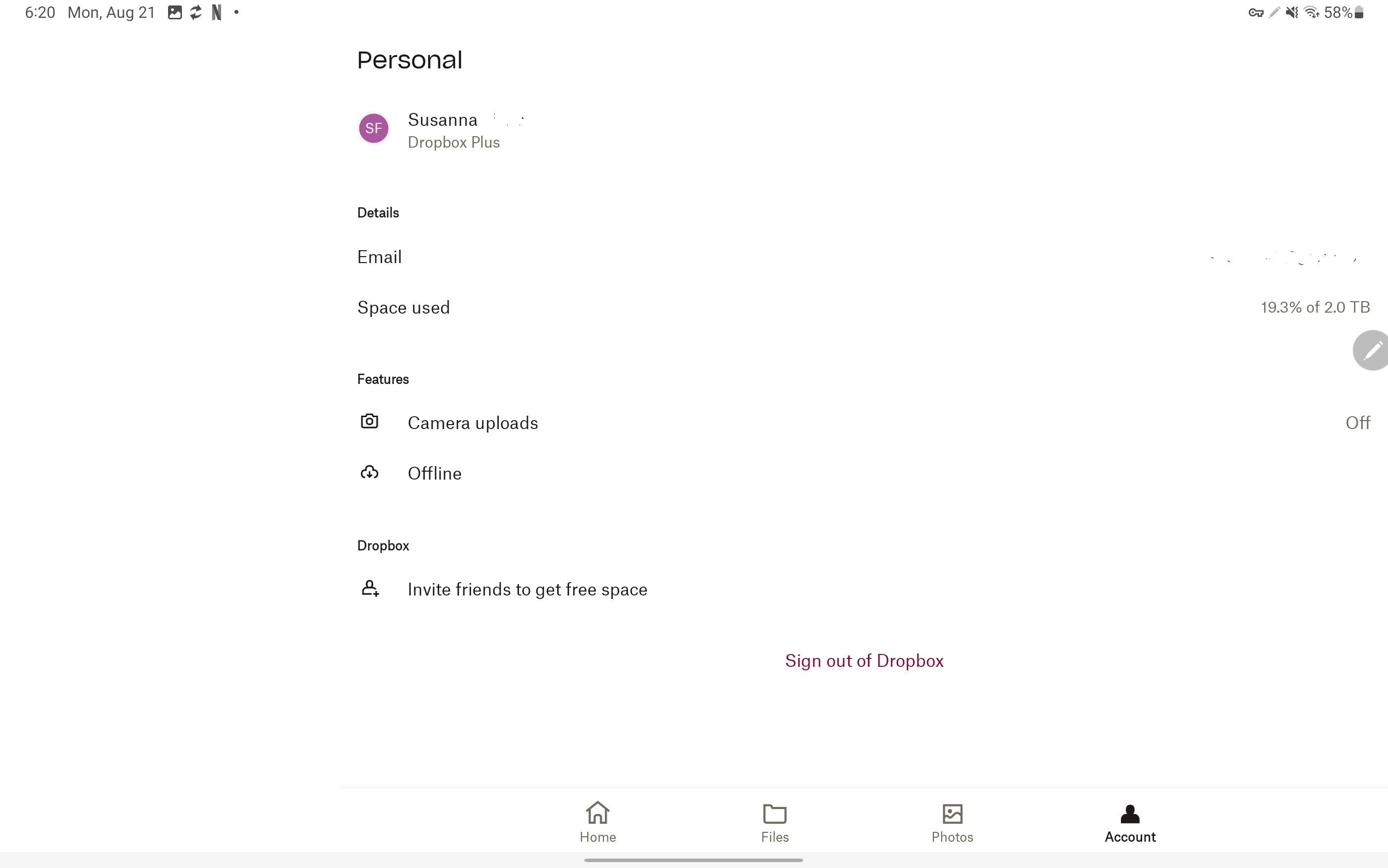This screenshot has width=1388, height=868.
Task: Tap the Dropbox section header
Action: coord(383,546)
